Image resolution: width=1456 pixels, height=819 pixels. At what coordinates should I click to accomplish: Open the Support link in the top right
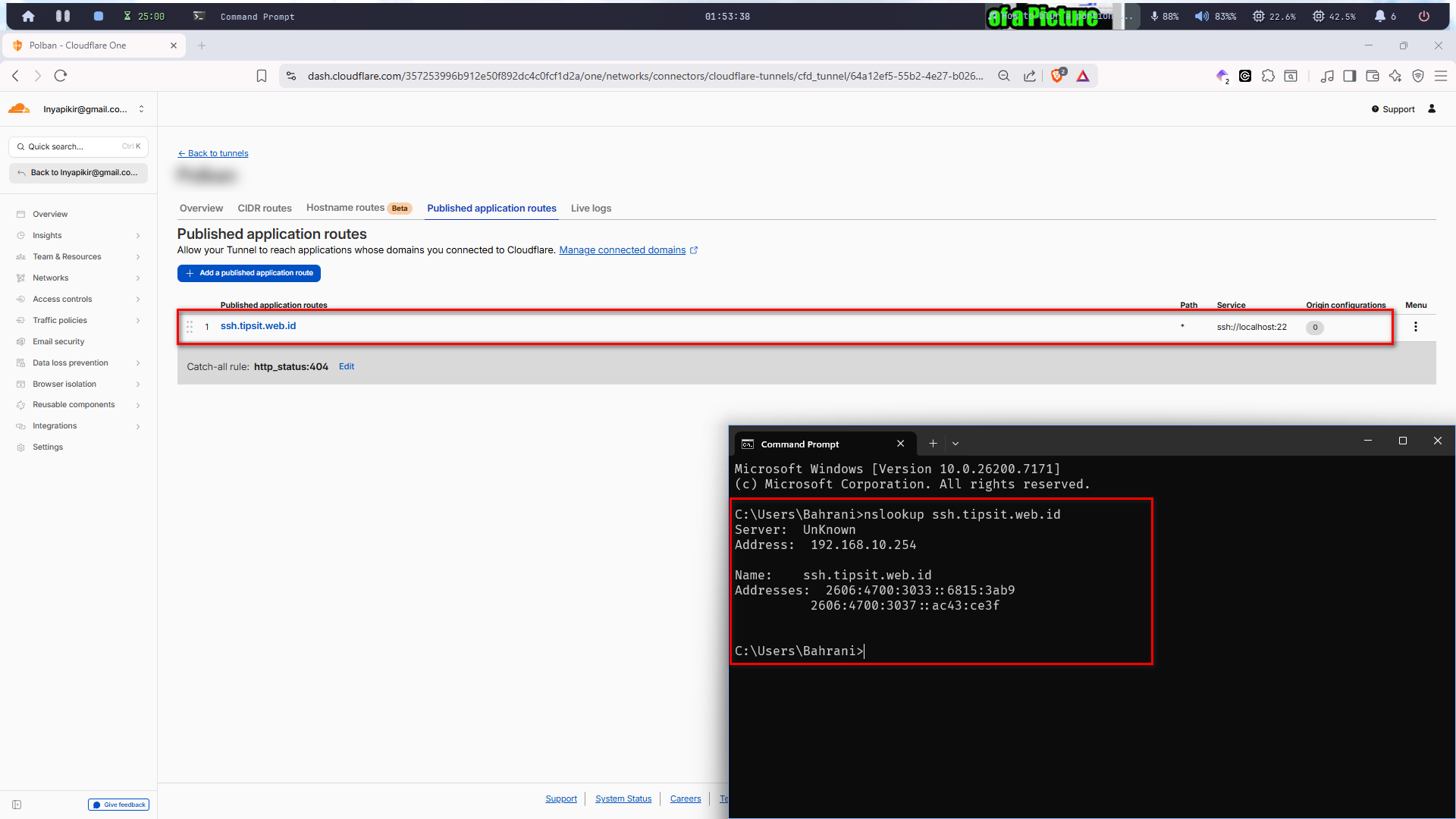point(1393,109)
